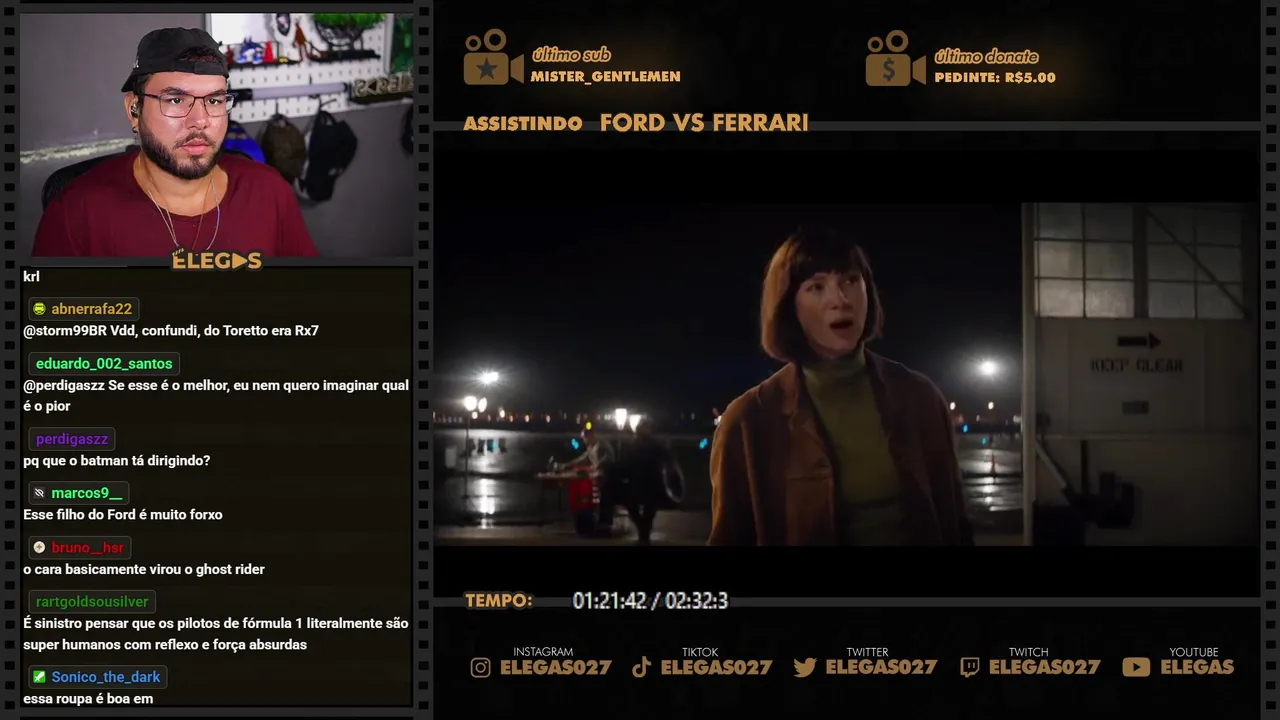Click the TikTok logo icon
The width and height of the screenshot is (1280, 720).
[x=642, y=667]
